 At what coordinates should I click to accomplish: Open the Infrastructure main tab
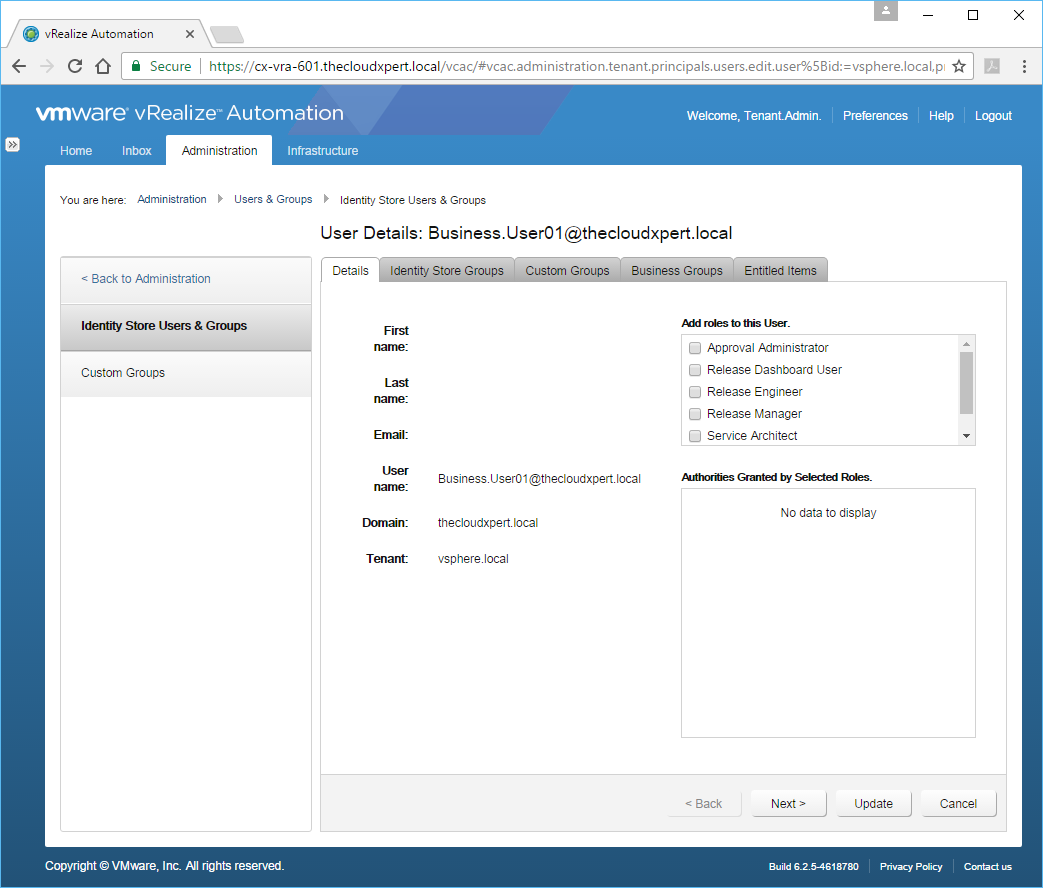click(322, 151)
